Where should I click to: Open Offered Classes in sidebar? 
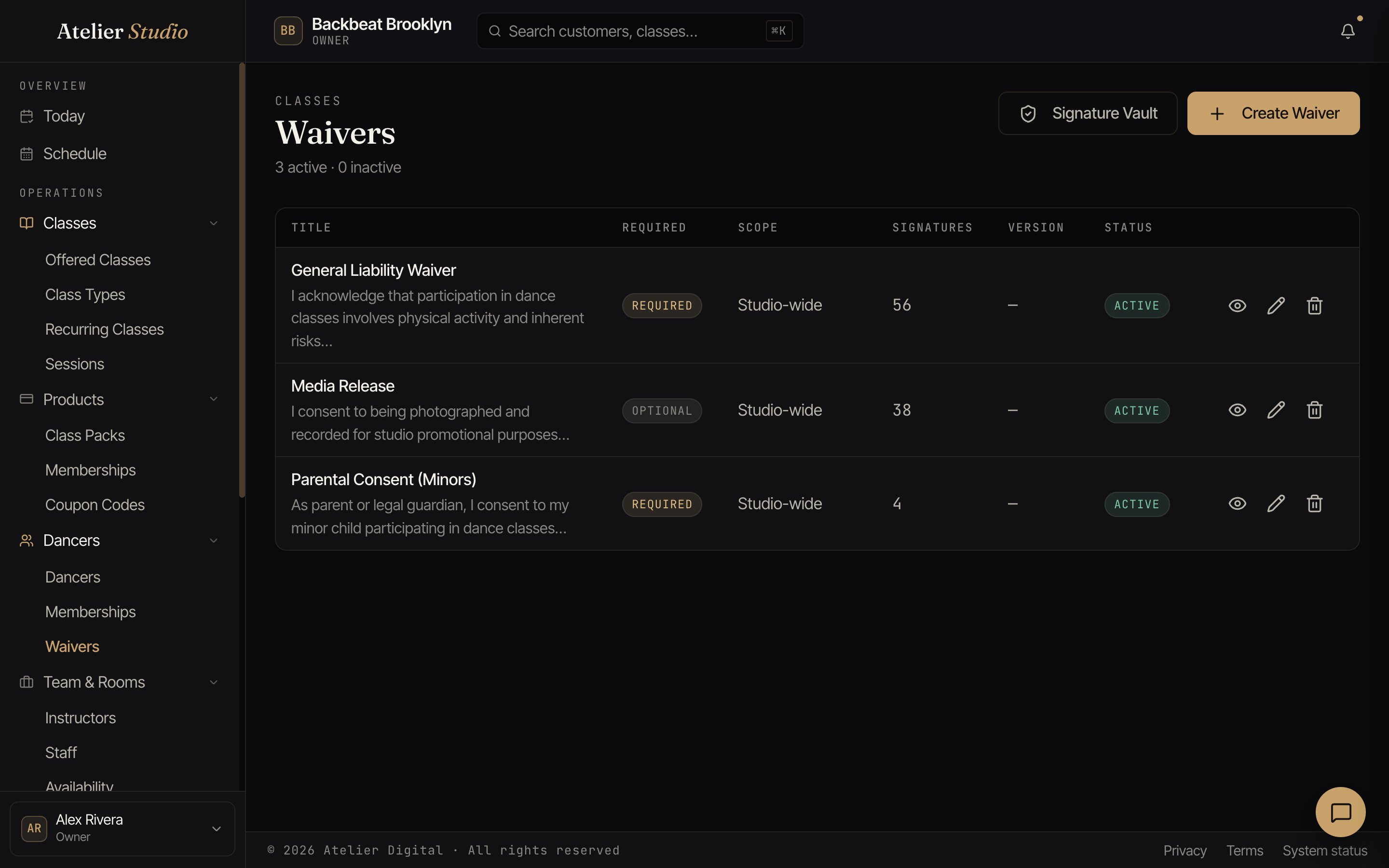click(98, 260)
